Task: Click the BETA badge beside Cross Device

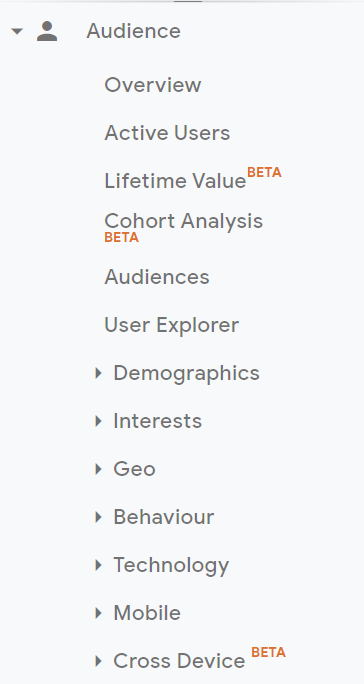Action: pos(268,653)
